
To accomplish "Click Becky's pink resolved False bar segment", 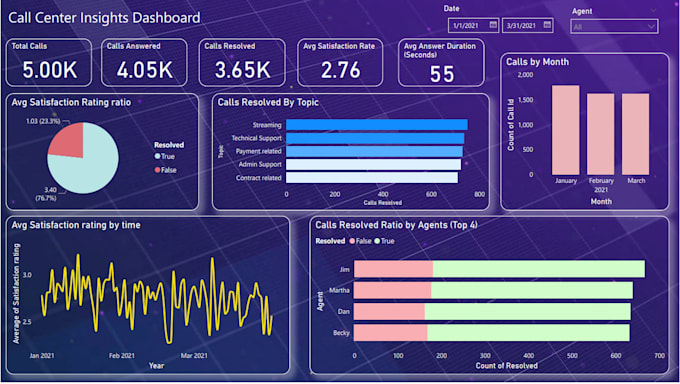I will click(391, 333).
